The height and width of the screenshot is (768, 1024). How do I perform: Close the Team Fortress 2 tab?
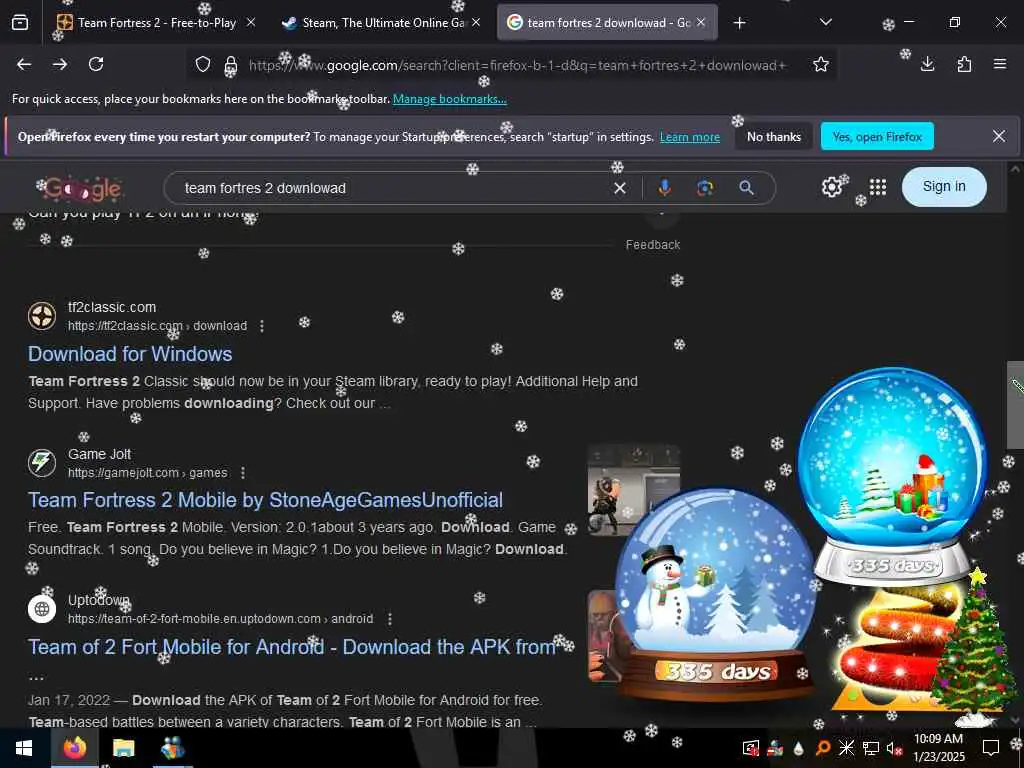pos(251,23)
